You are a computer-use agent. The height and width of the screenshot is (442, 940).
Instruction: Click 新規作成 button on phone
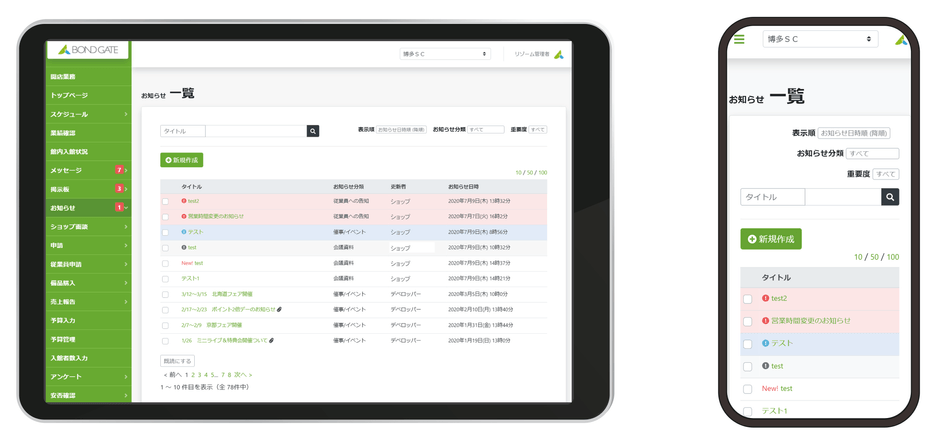point(771,239)
